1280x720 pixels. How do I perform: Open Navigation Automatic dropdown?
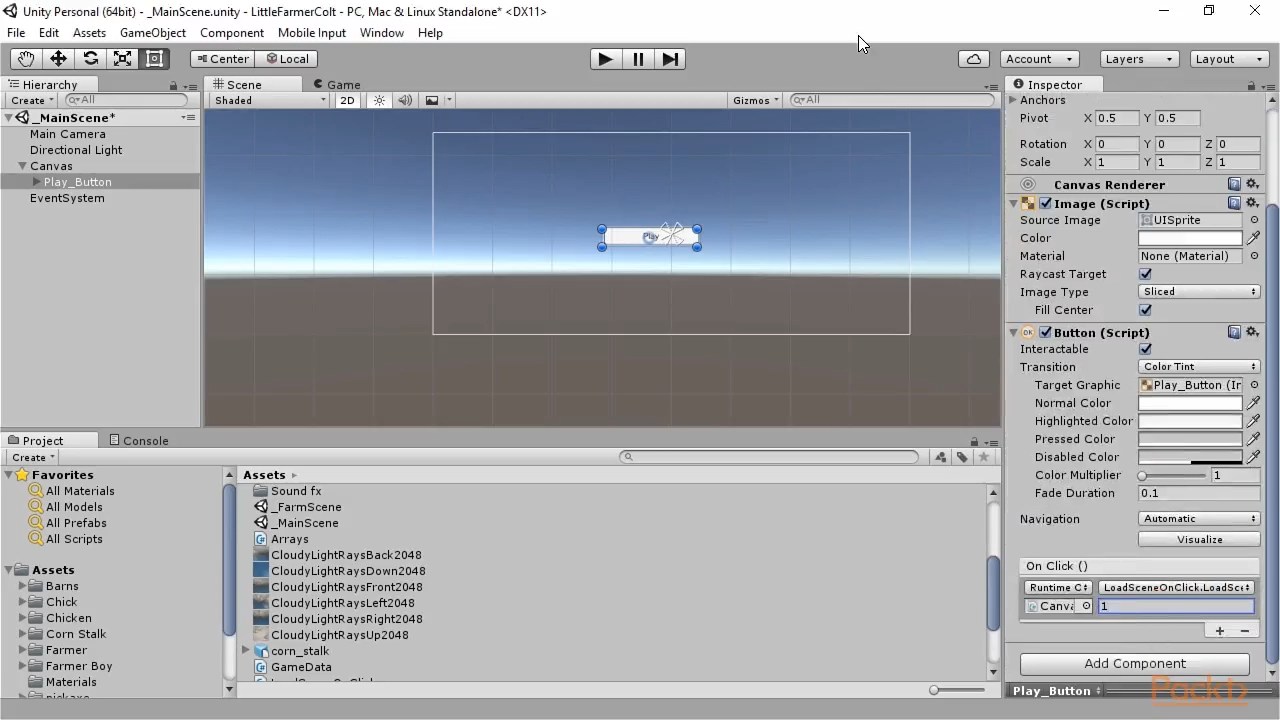(1199, 519)
